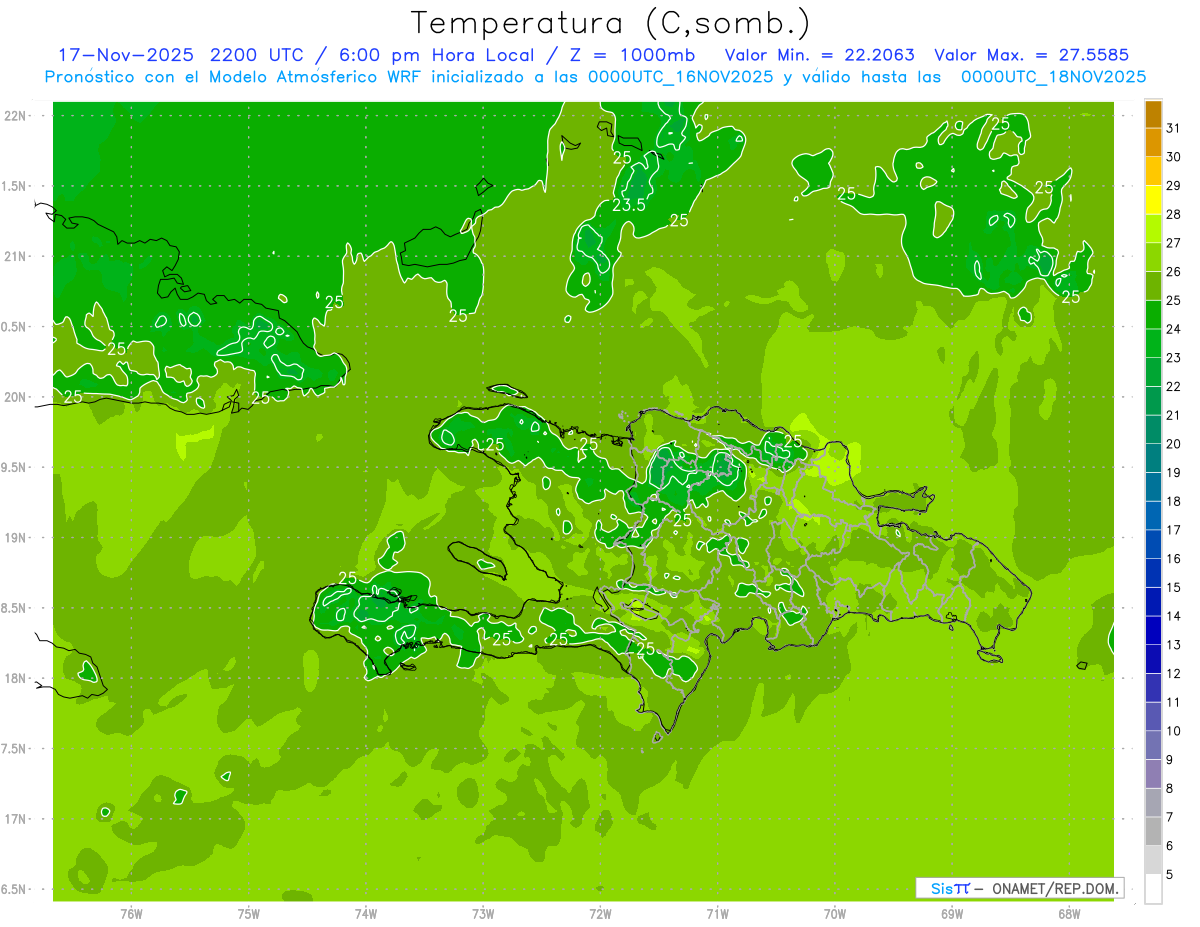Click the "31" value on the color legend
Viewport: 1200px width, 927px height.
(x=1173, y=128)
